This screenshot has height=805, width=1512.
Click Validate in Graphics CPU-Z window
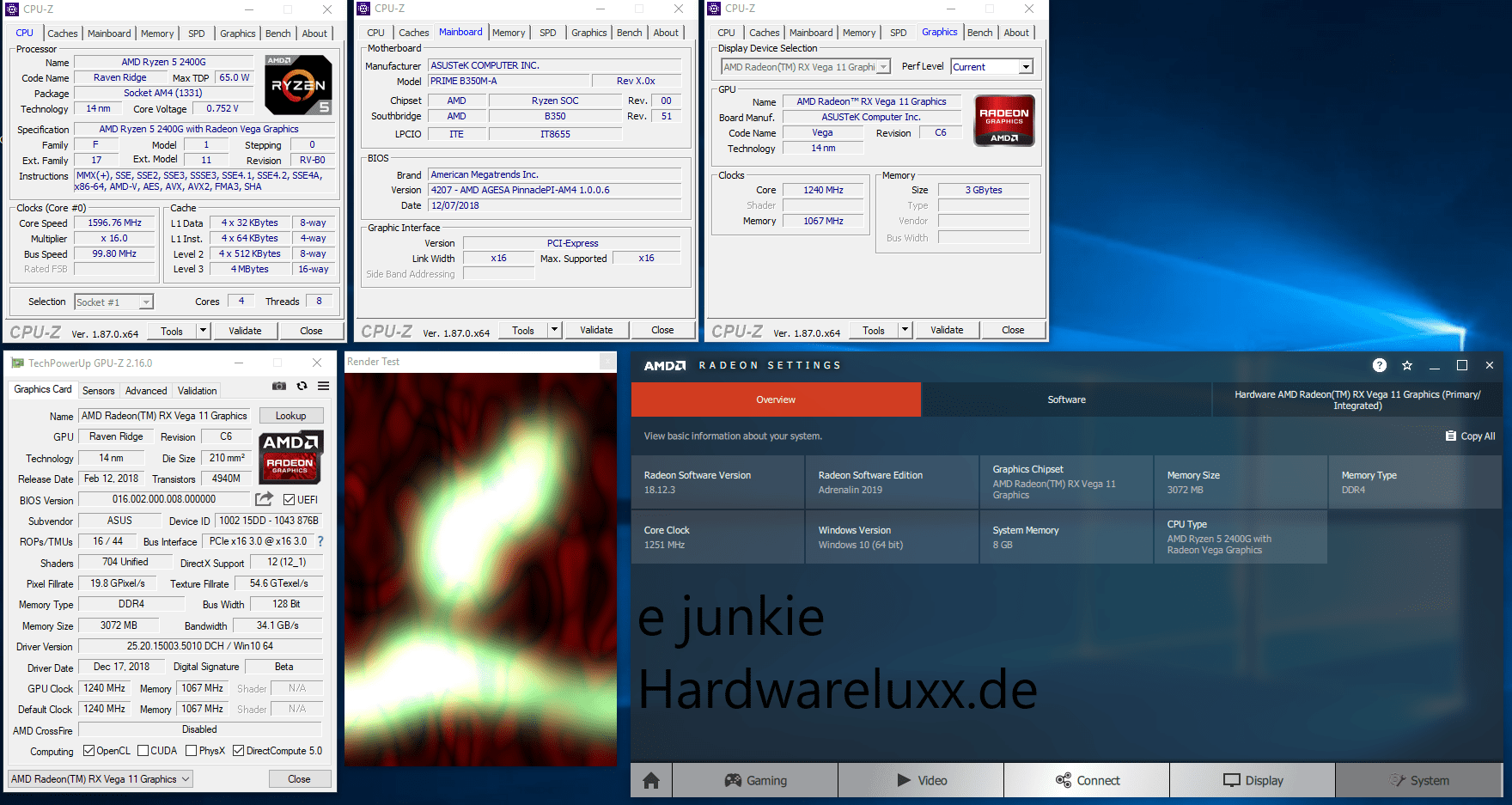pos(947,330)
